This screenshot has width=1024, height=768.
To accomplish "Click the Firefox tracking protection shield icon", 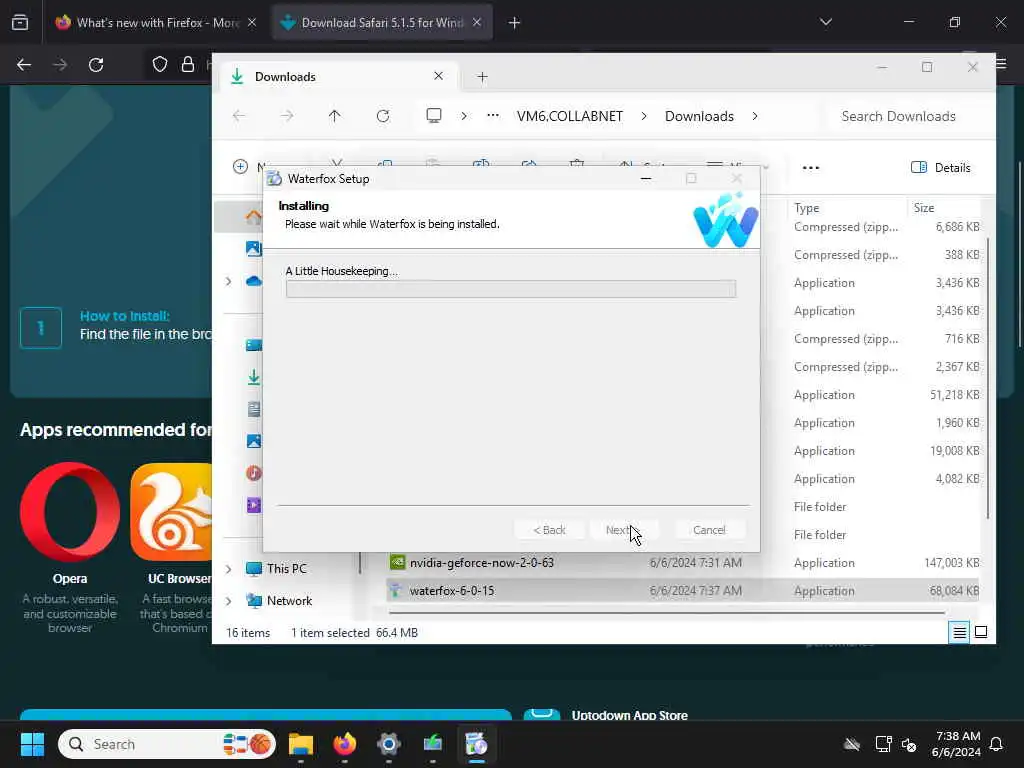I will 160,64.
